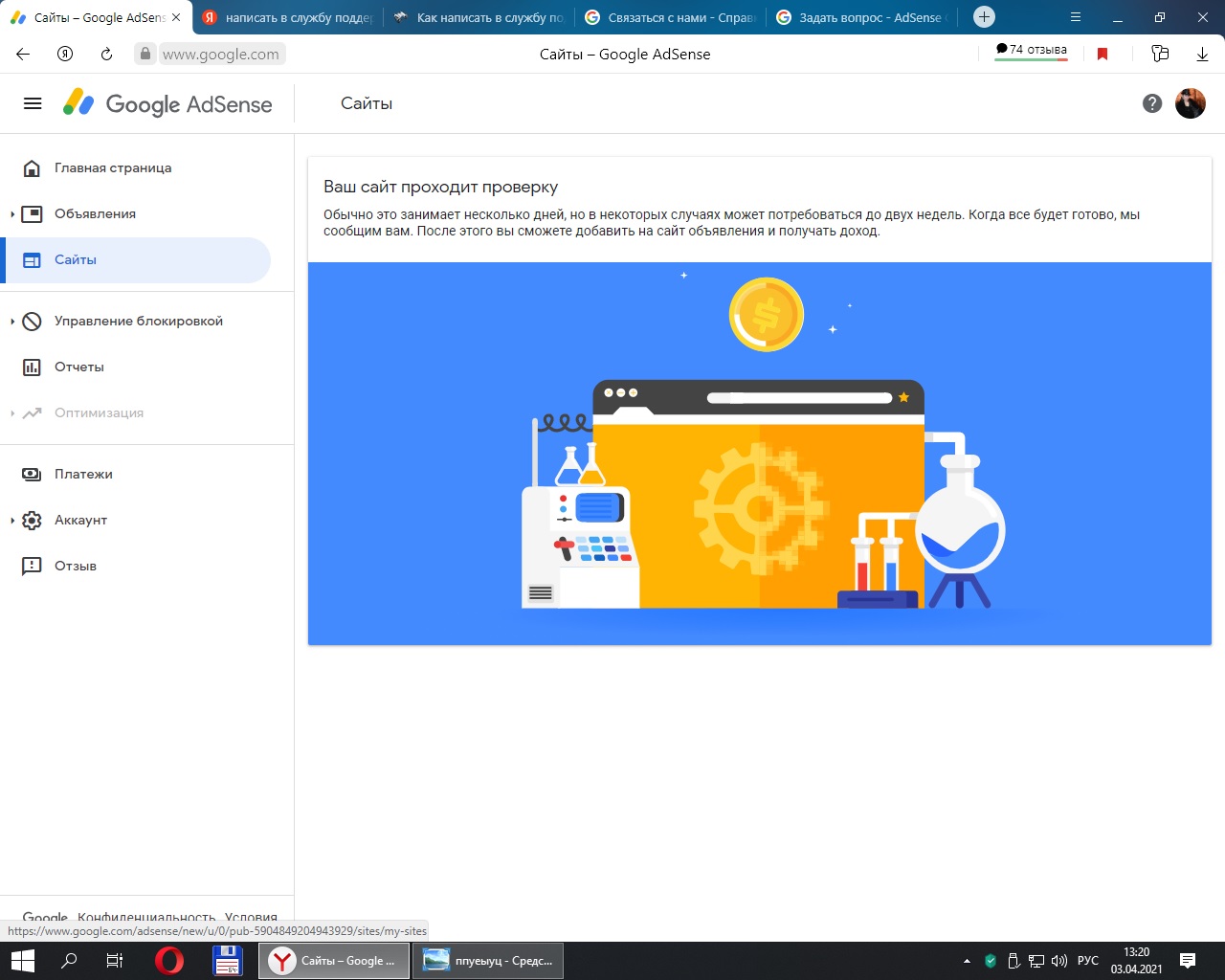1225x980 pixels.
Task: Click the Условия footer link
Action: pyautogui.click(x=251, y=917)
